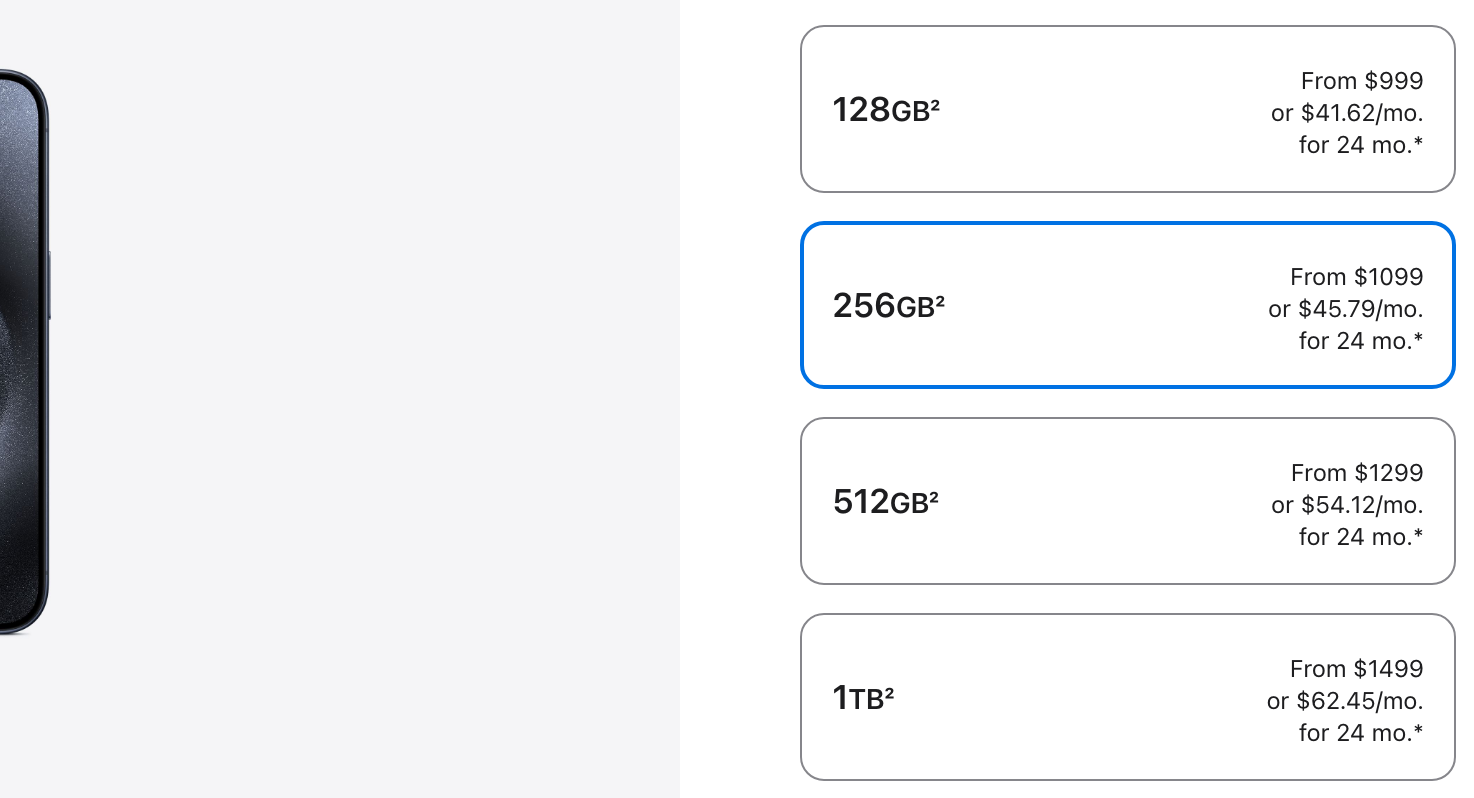Click the $45.79/mo. monthly price

pos(1360,309)
